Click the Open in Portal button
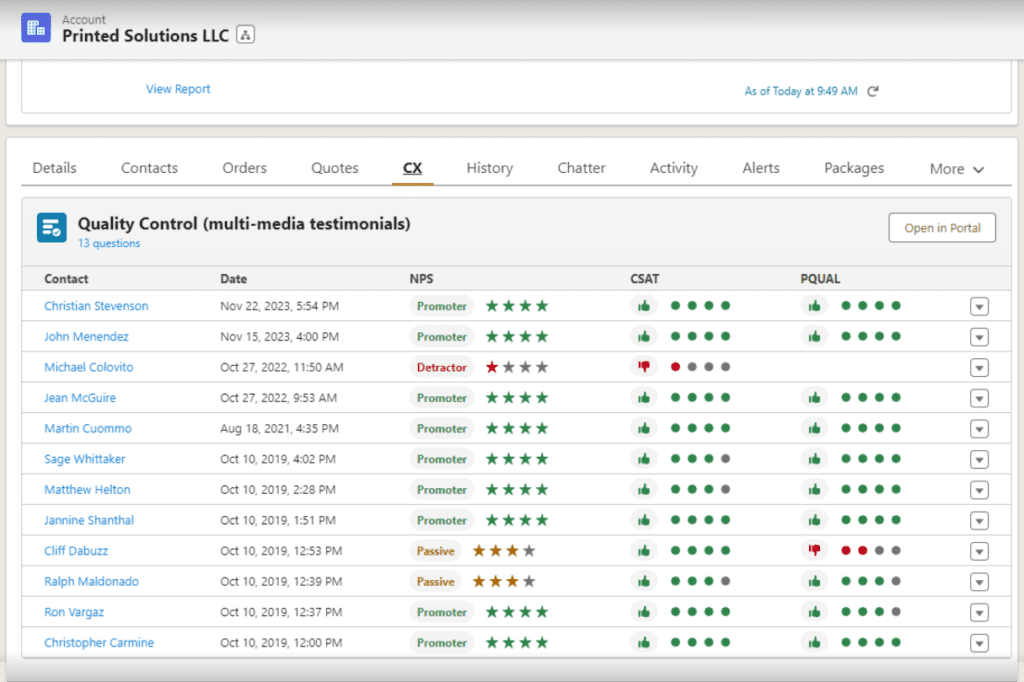The image size is (1024, 682). (942, 228)
